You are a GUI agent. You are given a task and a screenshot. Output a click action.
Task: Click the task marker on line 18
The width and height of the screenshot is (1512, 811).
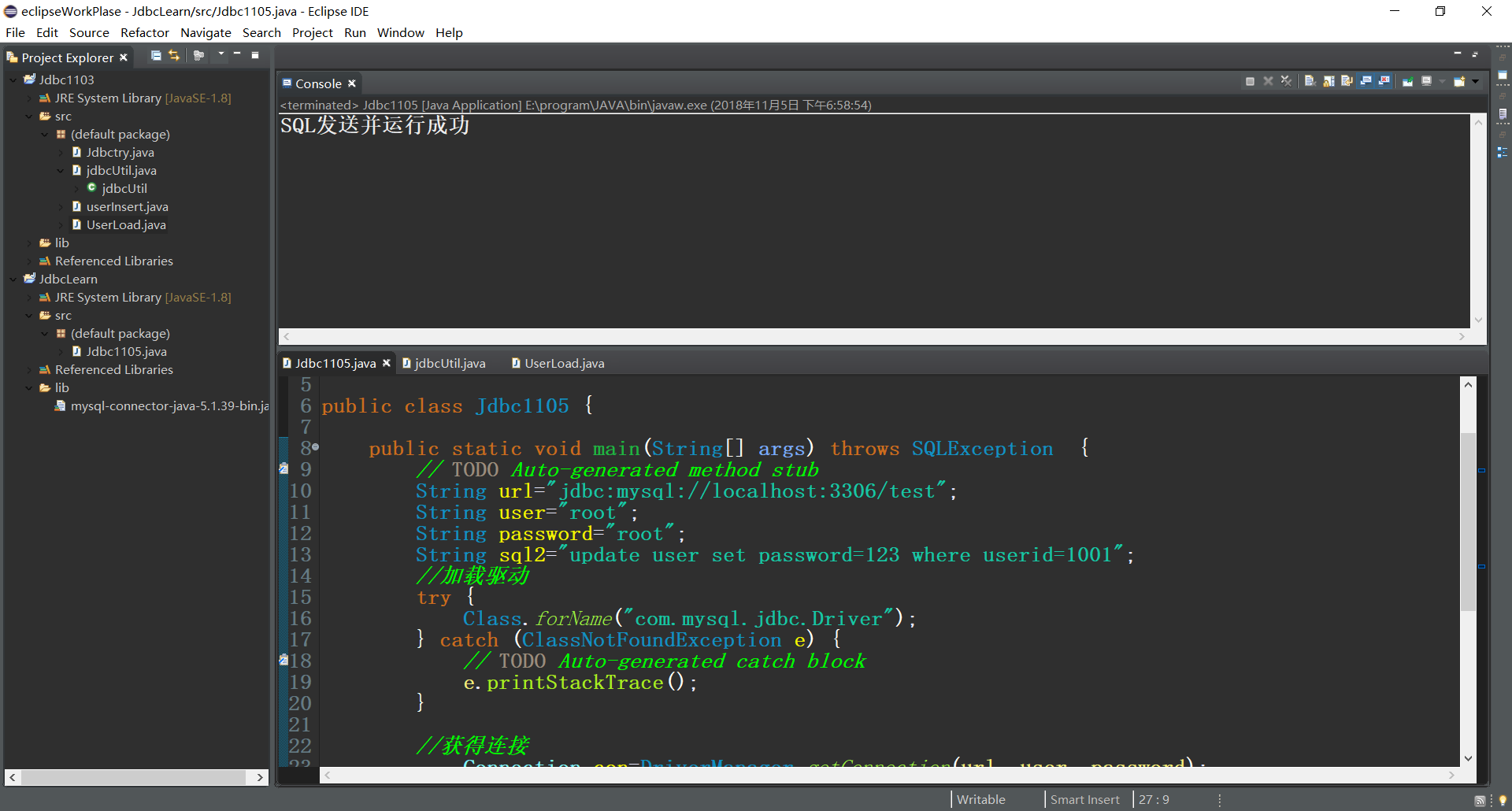283,660
